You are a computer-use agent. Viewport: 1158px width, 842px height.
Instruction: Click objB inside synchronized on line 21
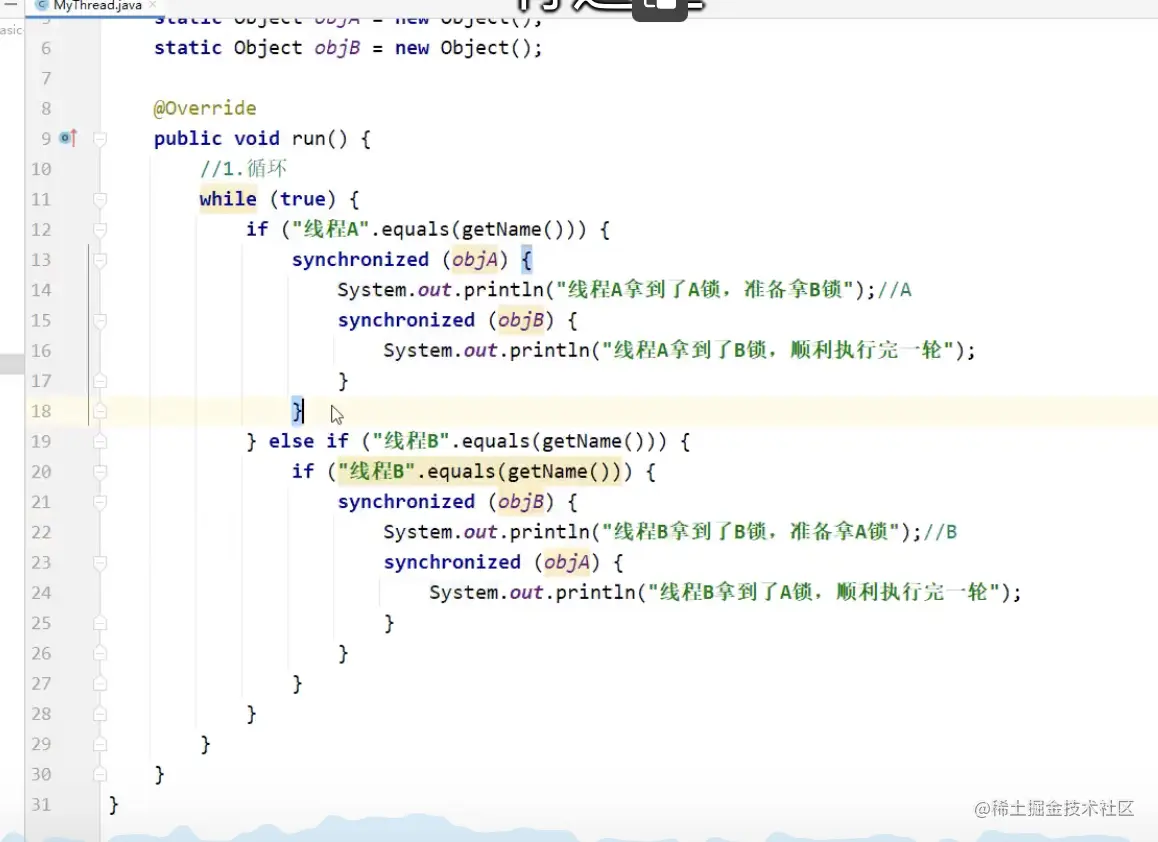[x=521, y=502]
